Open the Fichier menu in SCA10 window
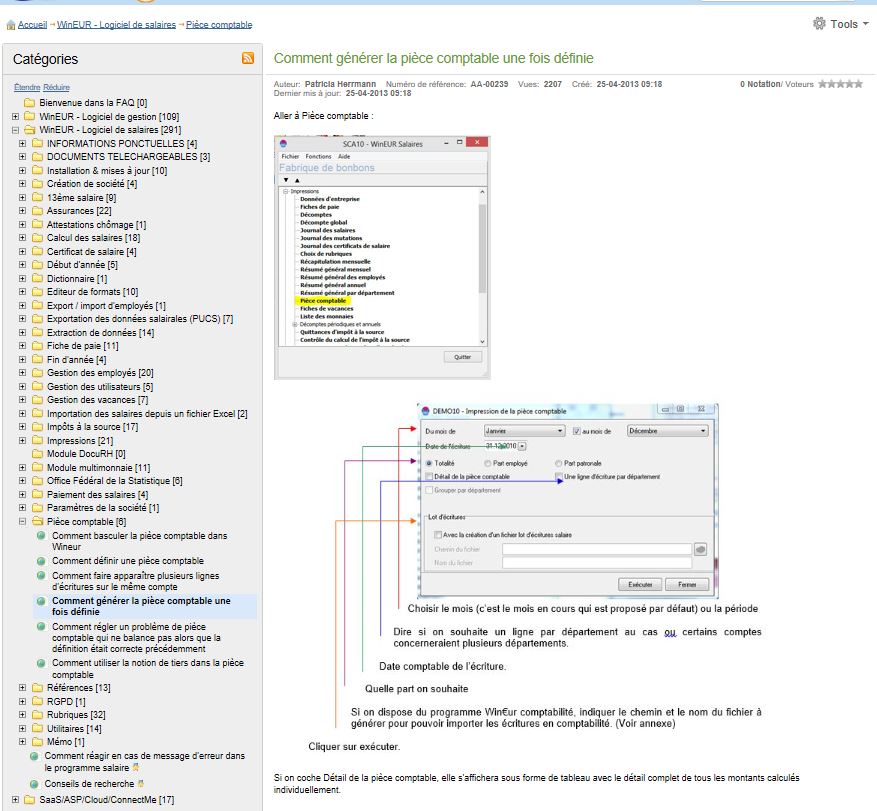Screen dimensions: 877x811 (290, 157)
